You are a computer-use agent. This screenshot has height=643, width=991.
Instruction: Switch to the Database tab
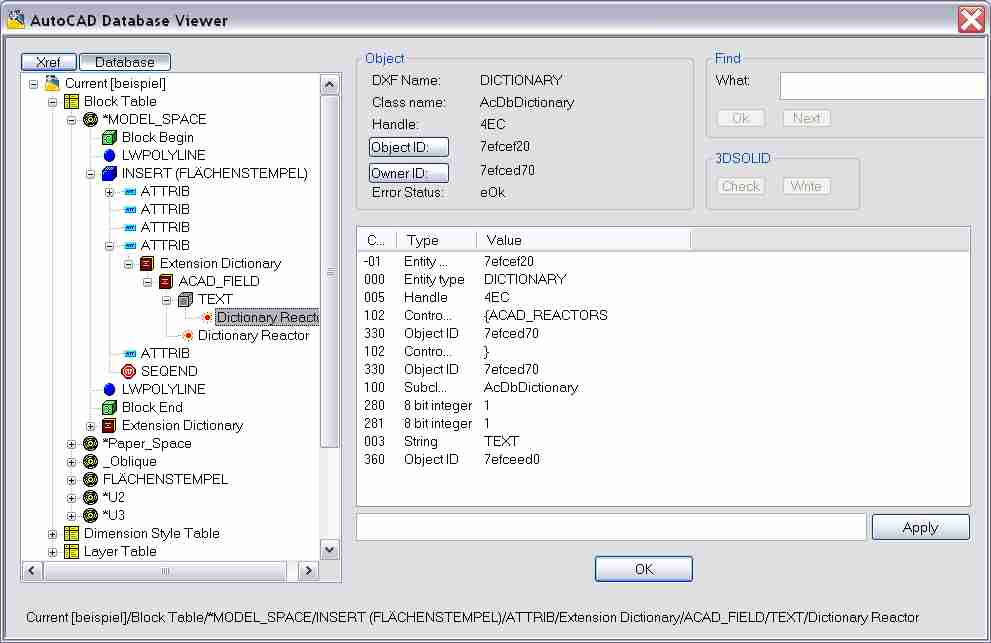(125, 62)
